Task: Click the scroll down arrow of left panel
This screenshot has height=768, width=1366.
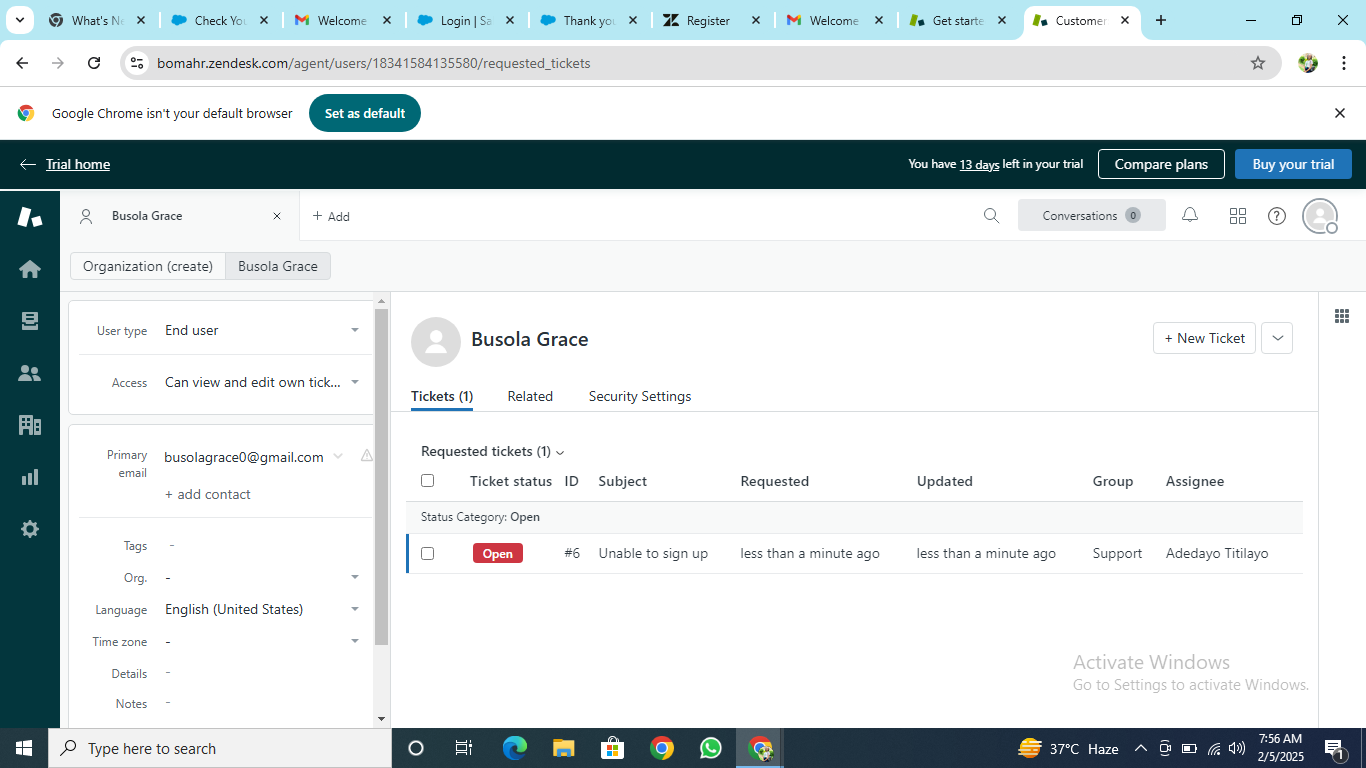Action: (x=381, y=719)
